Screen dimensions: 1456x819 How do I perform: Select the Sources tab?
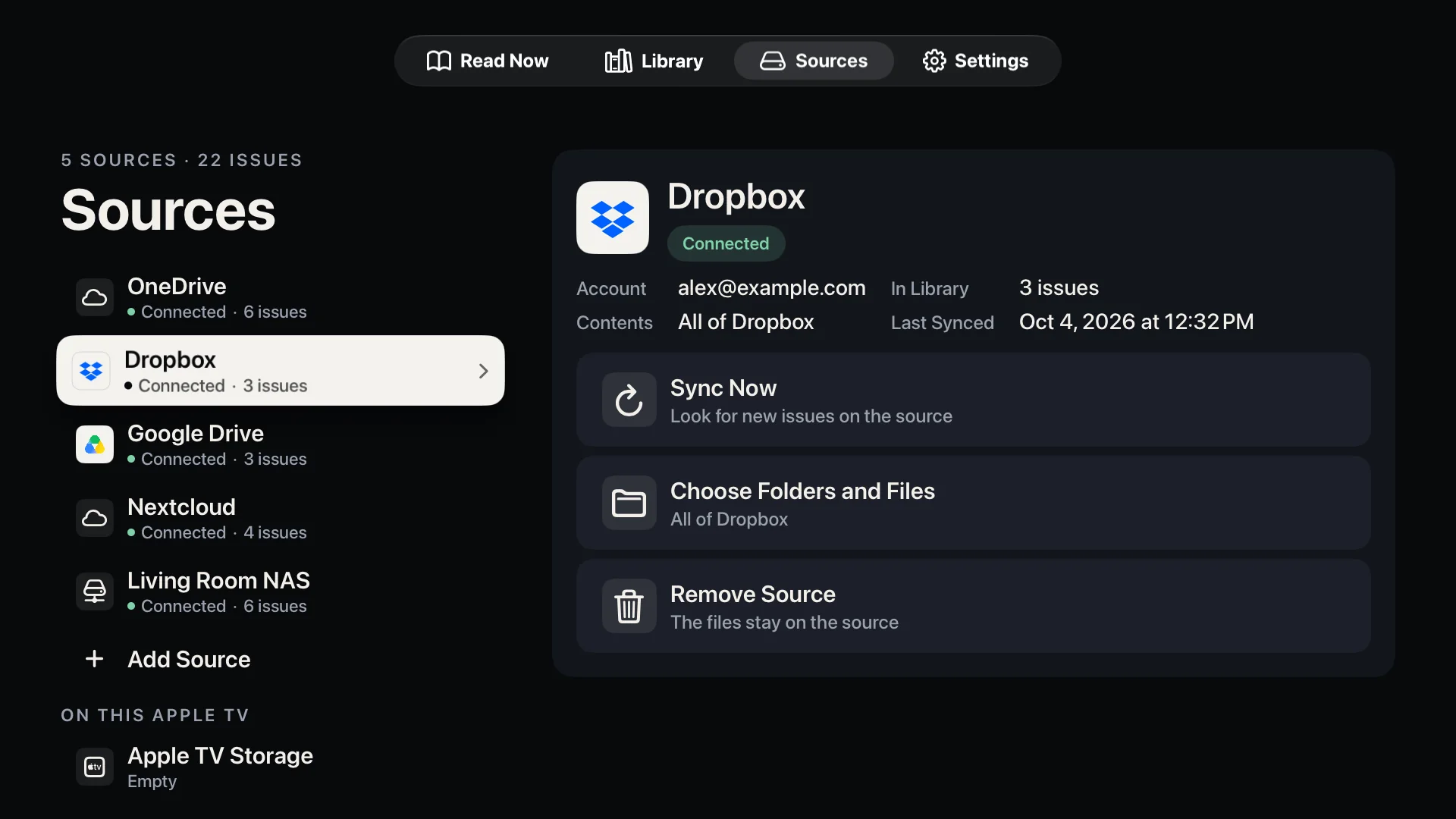point(814,61)
